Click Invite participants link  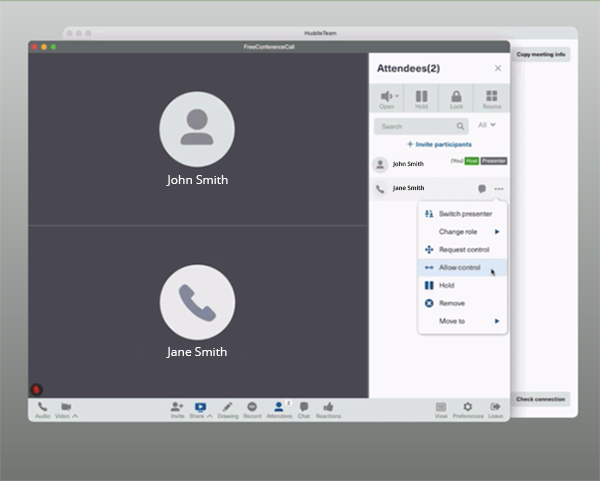[x=439, y=144]
